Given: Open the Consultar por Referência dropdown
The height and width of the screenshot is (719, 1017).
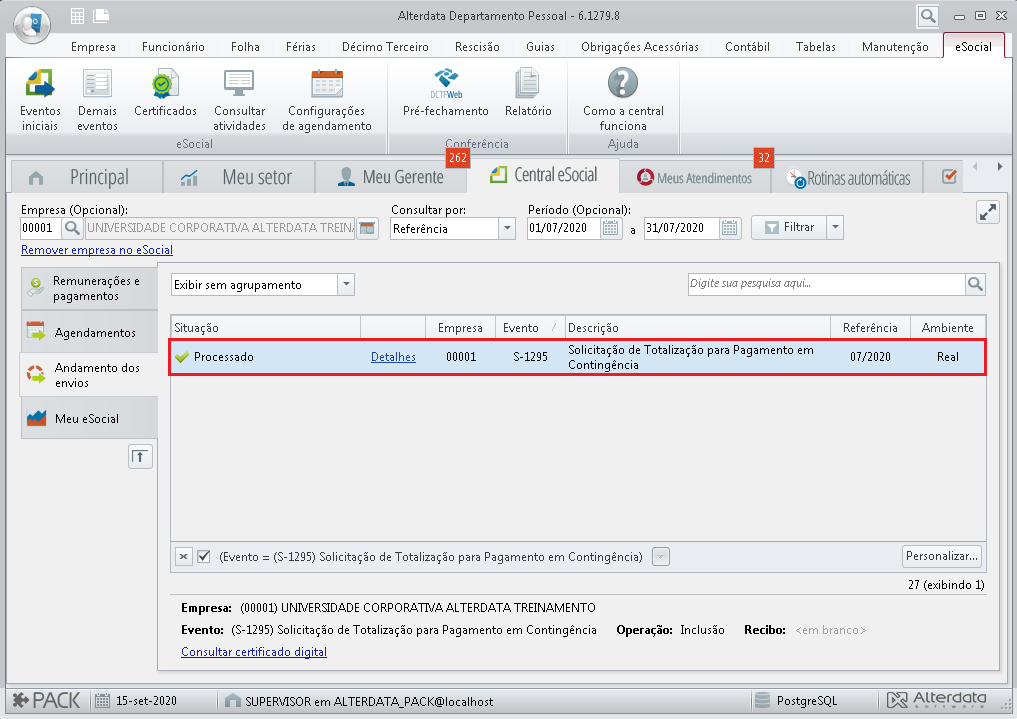Looking at the screenshot, I should (507, 228).
